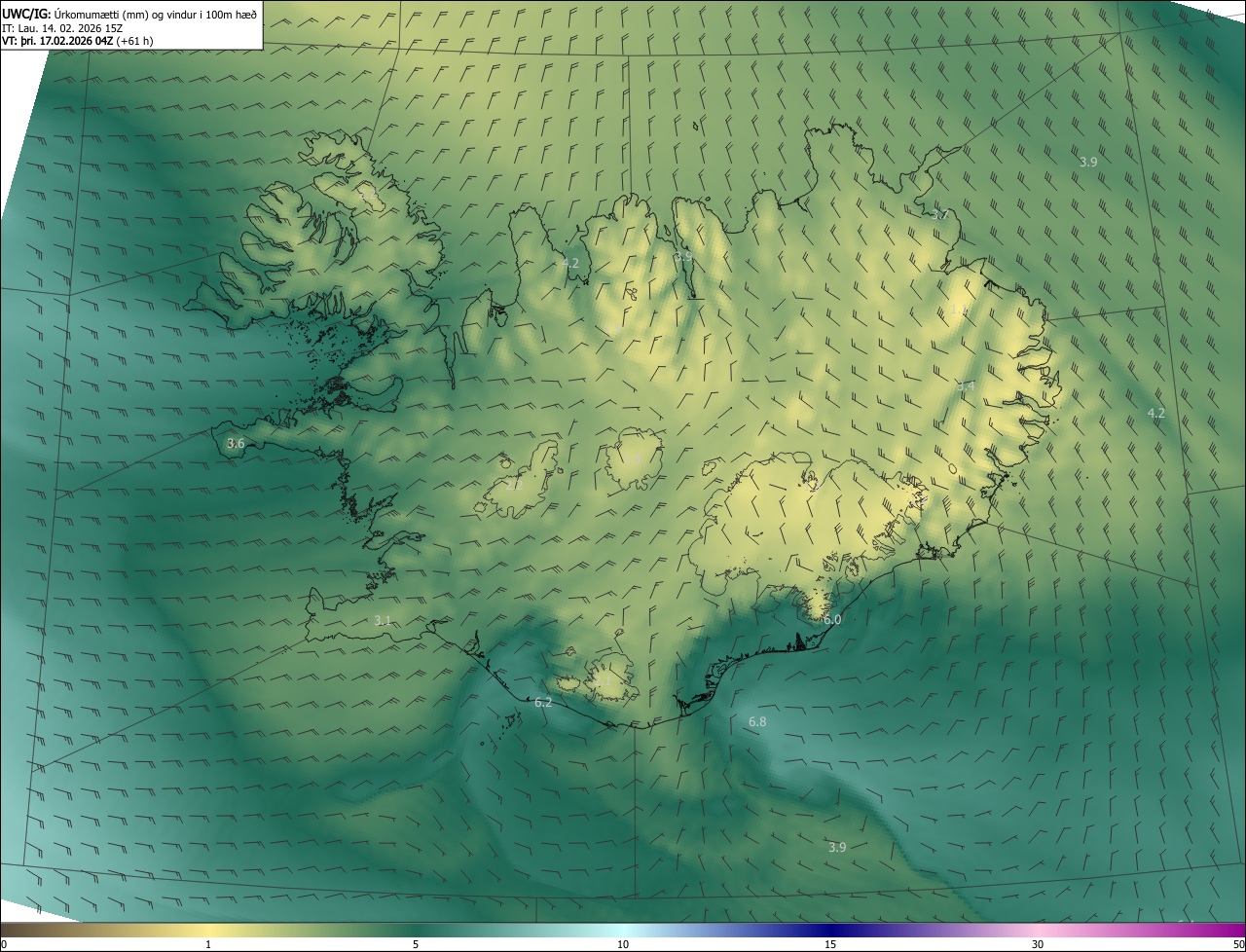Select the colour scale tick label 15
This screenshot has width=1246, height=952.
(830, 944)
